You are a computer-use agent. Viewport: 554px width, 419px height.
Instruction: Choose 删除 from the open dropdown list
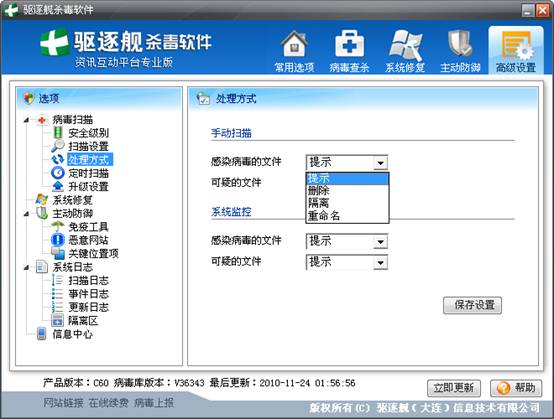[347, 190]
